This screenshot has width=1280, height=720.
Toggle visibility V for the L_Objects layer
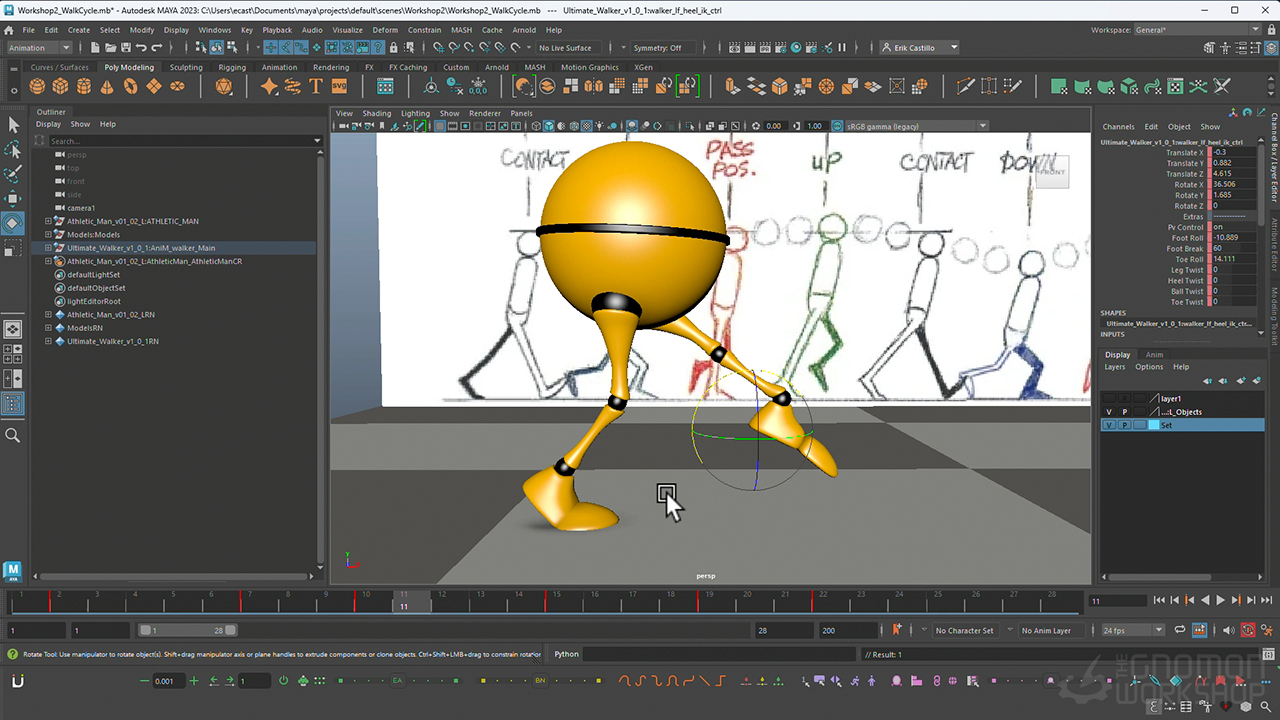click(1107, 411)
